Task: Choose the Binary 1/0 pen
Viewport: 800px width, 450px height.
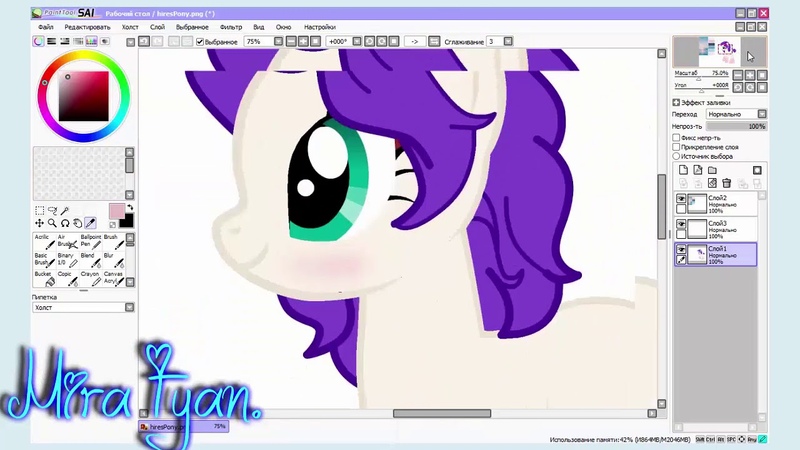Action: (67, 260)
